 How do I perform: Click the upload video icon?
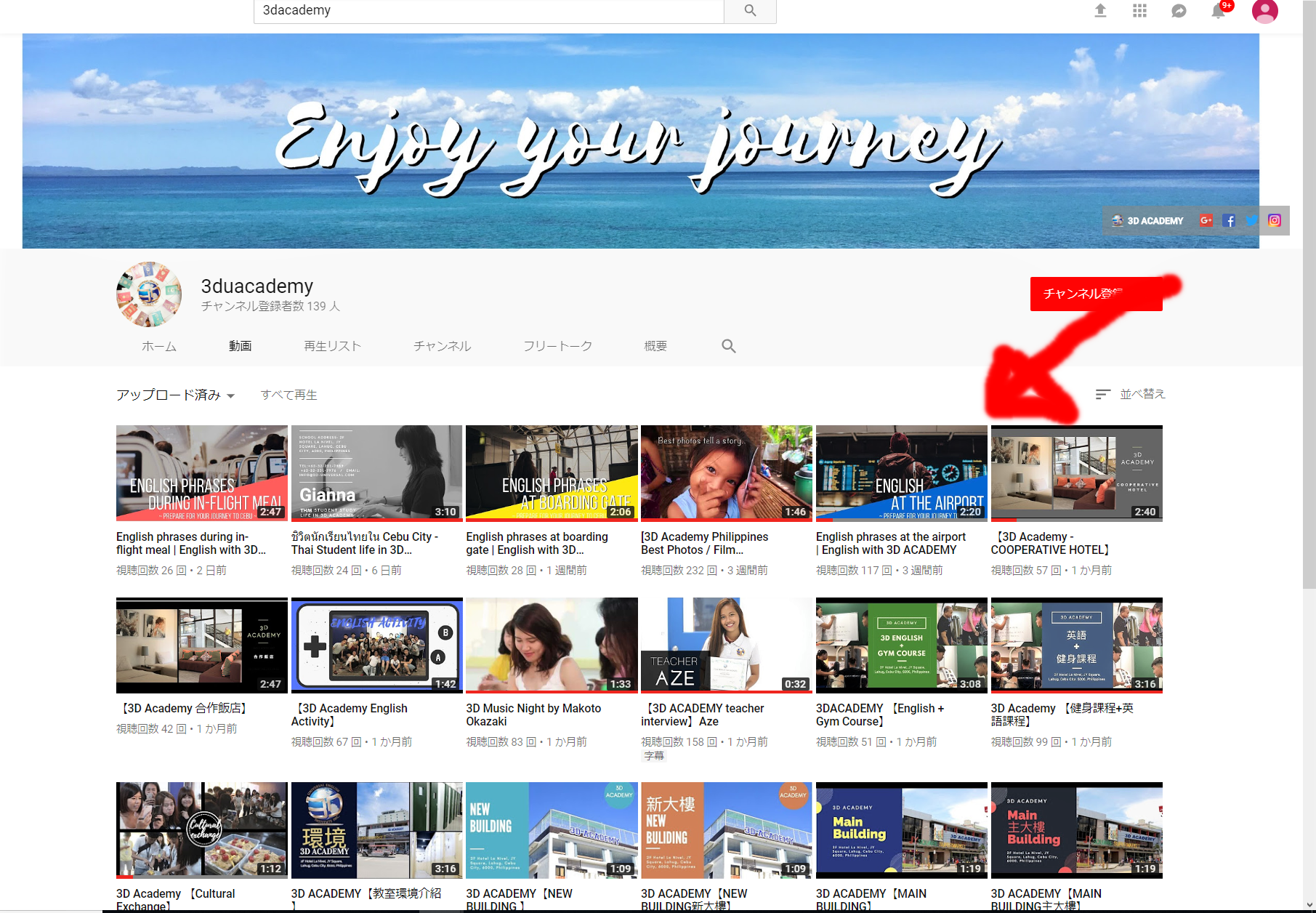coord(1100,11)
